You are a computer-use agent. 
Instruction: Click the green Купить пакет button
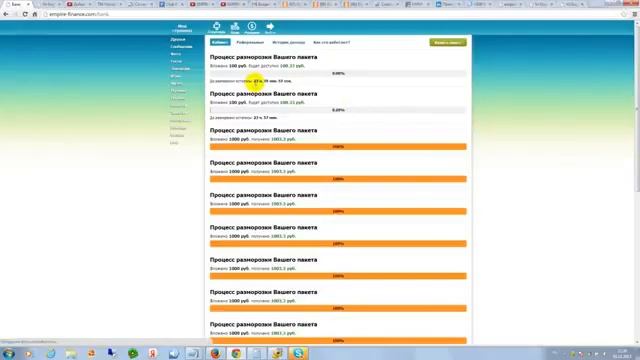coord(448,42)
